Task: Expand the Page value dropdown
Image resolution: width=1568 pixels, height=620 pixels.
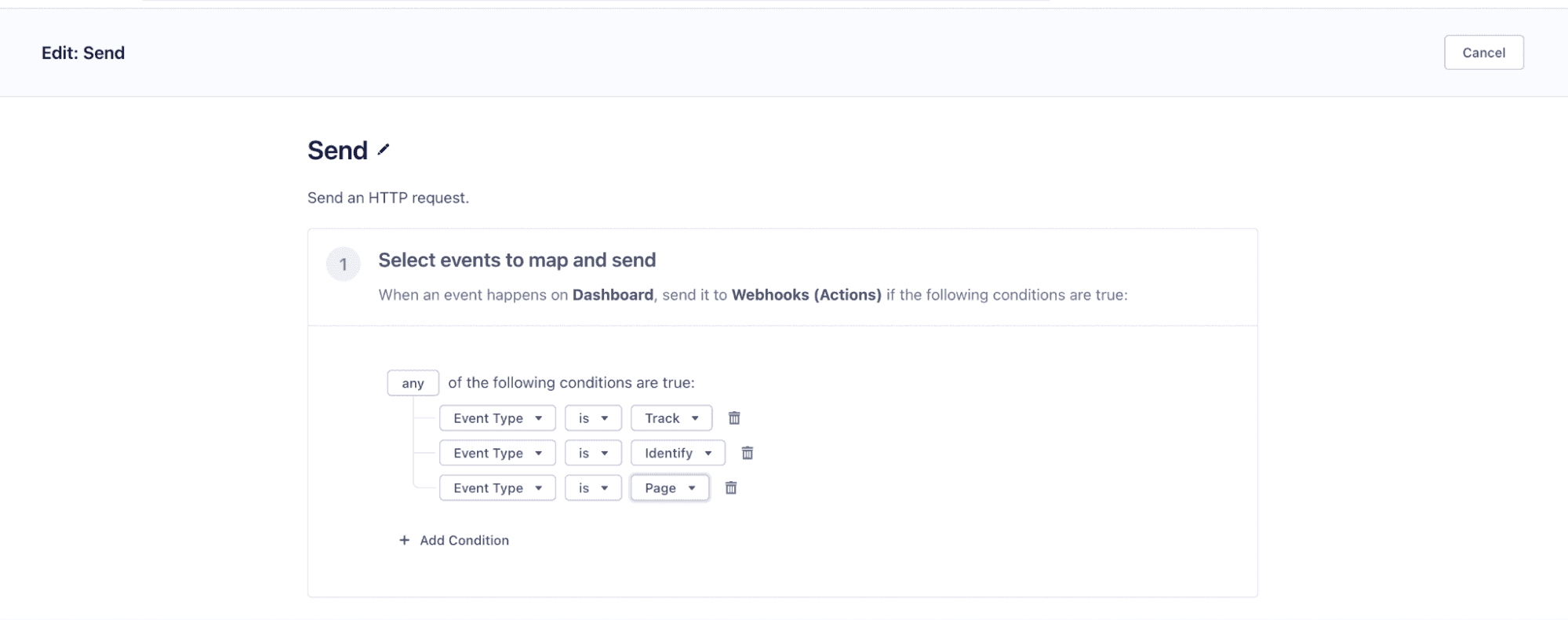Action: click(x=670, y=488)
